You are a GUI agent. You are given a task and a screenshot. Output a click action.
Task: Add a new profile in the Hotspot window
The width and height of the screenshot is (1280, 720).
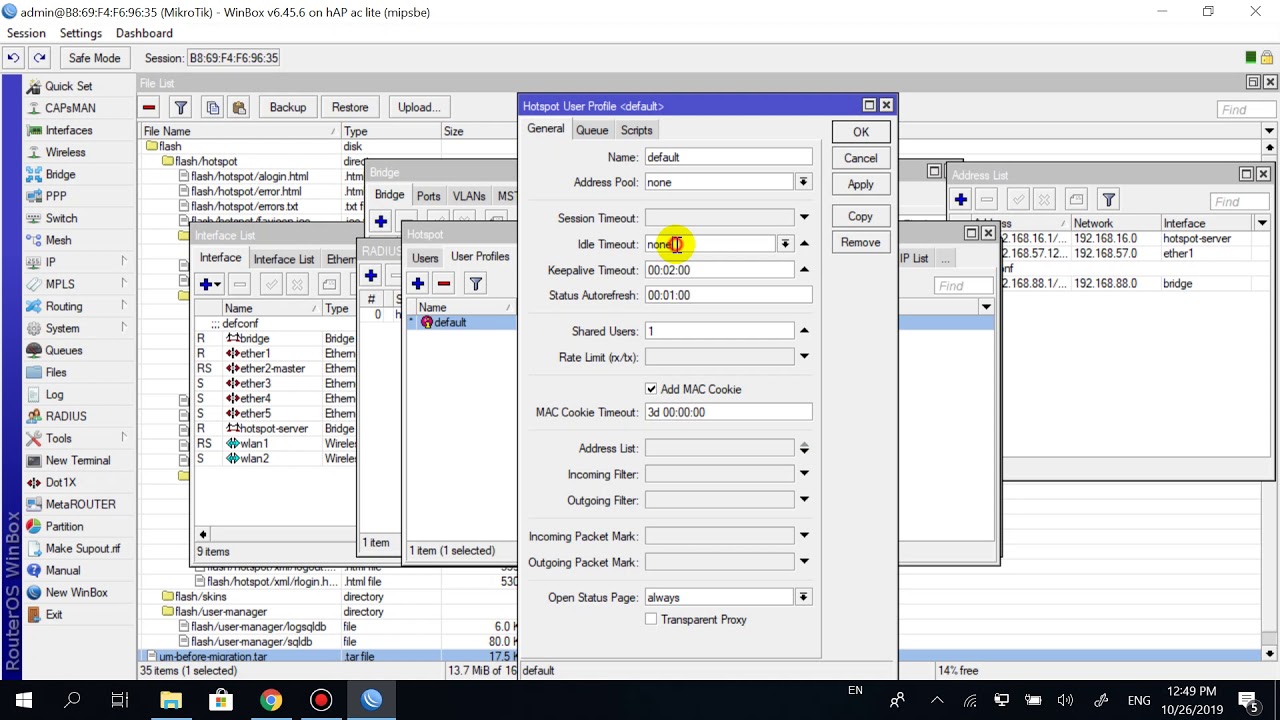418,283
